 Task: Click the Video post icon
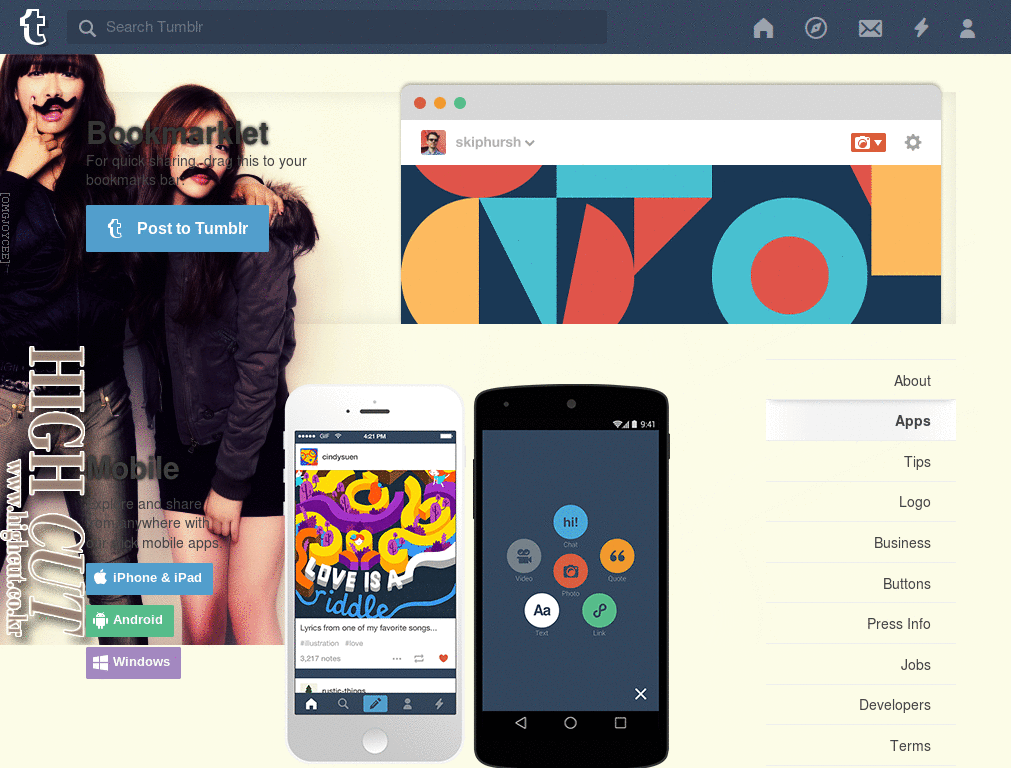(x=524, y=556)
